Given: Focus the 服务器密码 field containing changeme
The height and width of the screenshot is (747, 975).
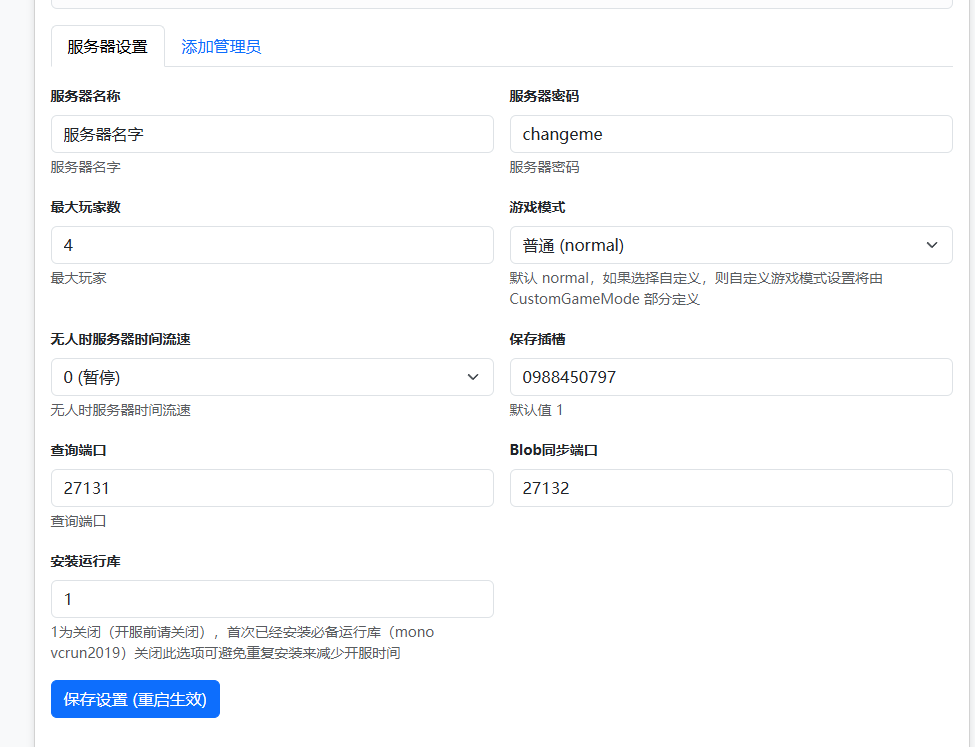Looking at the screenshot, I should 730,134.
